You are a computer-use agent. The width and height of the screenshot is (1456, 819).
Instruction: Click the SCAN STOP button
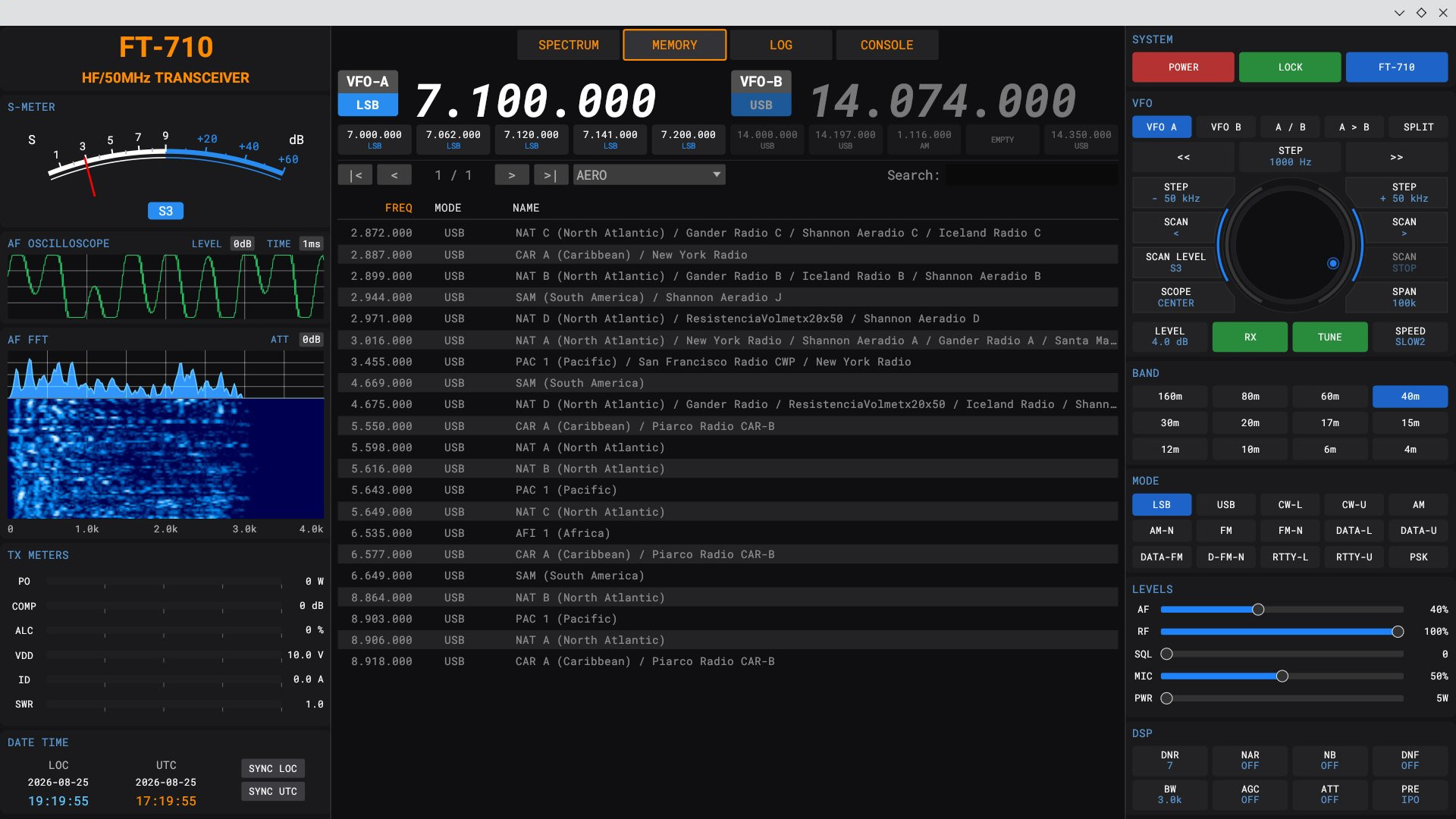click(1404, 262)
